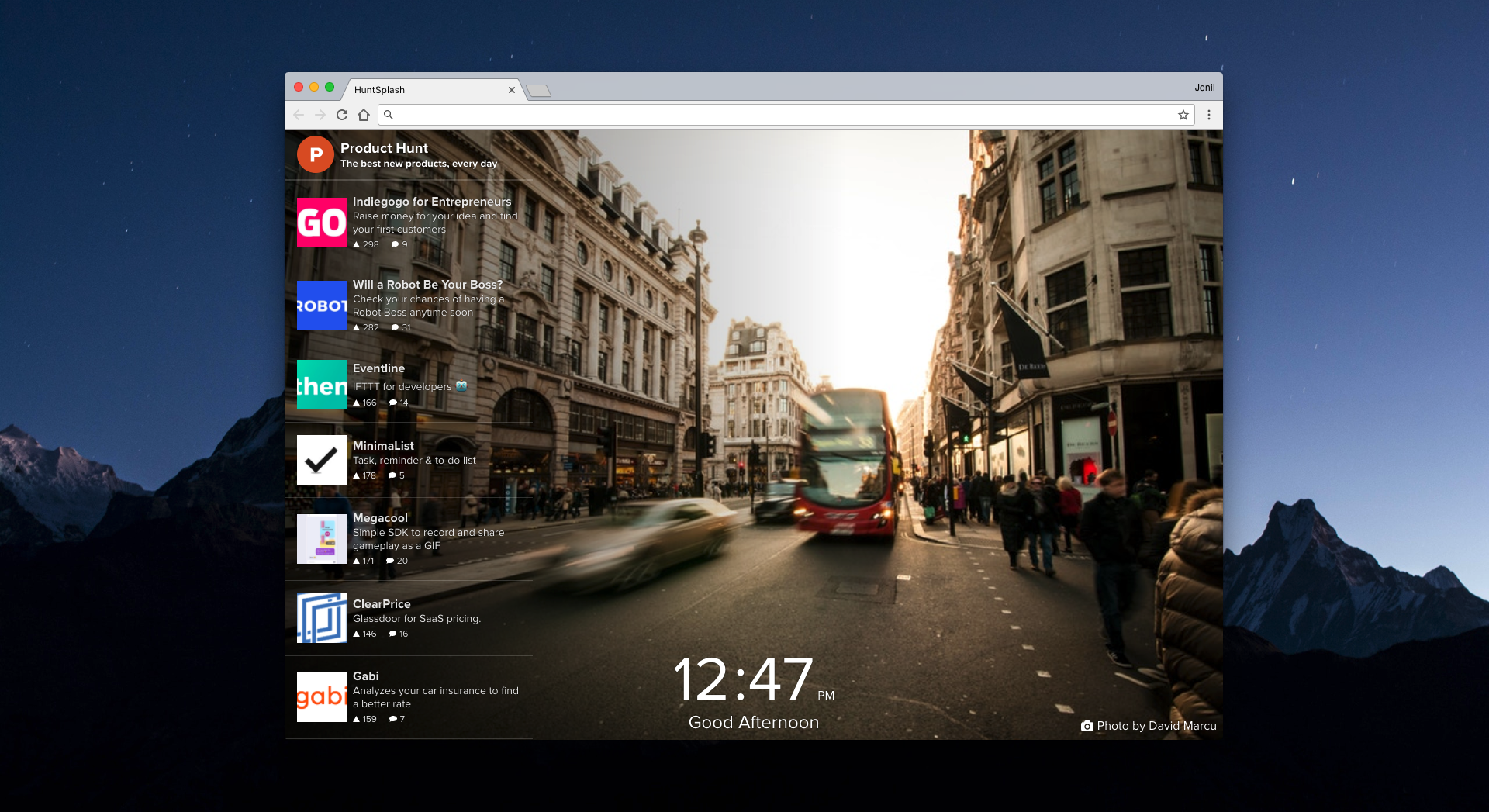Image resolution: width=1489 pixels, height=812 pixels.
Task: Click the camera icon beside the photo credit
Action: pyautogui.click(x=1088, y=726)
